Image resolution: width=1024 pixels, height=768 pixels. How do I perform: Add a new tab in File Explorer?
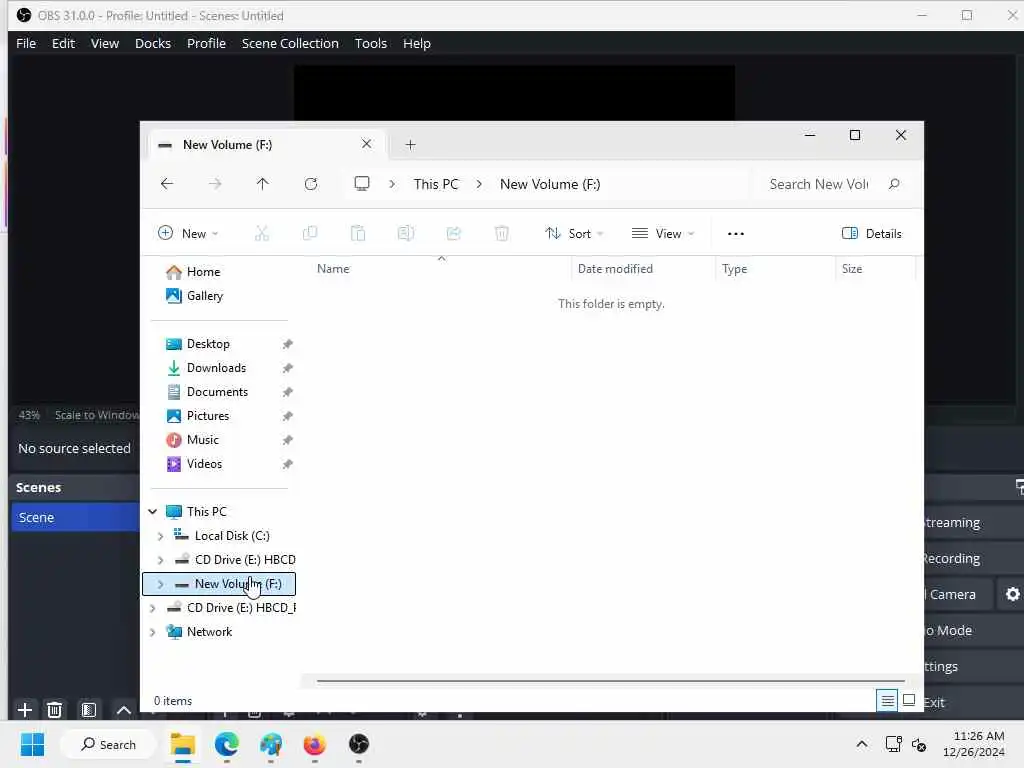(x=410, y=145)
